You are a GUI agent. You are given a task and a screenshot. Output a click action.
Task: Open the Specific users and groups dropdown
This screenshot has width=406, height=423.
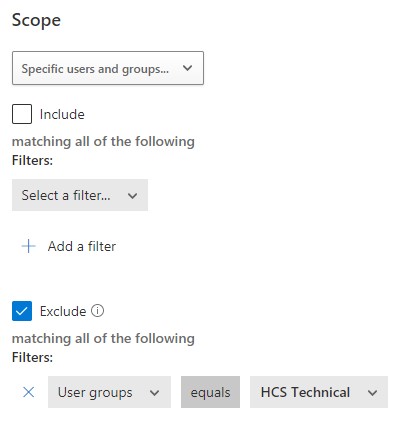click(108, 68)
